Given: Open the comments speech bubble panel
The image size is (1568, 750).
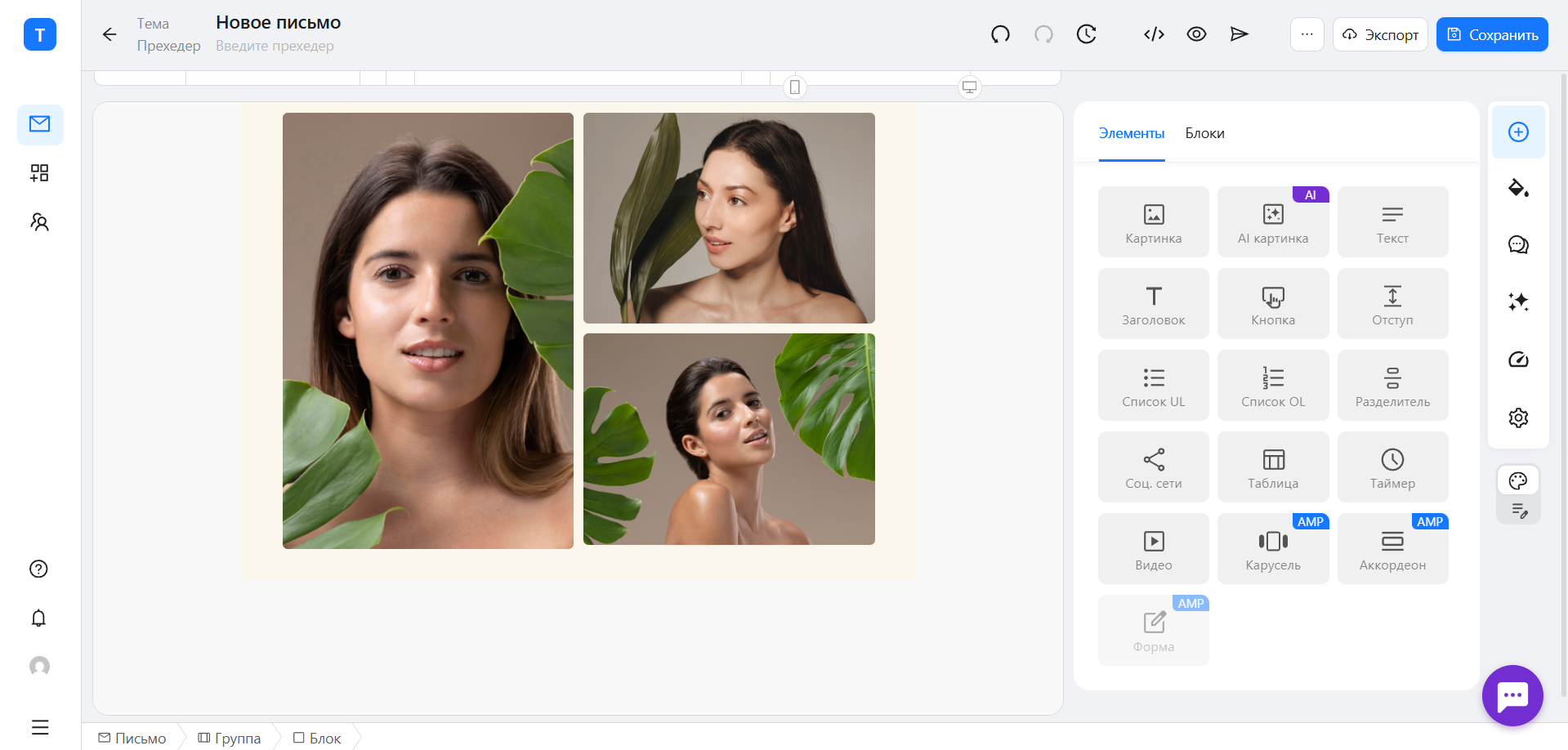Looking at the screenshot, I should pos(1518,244).
